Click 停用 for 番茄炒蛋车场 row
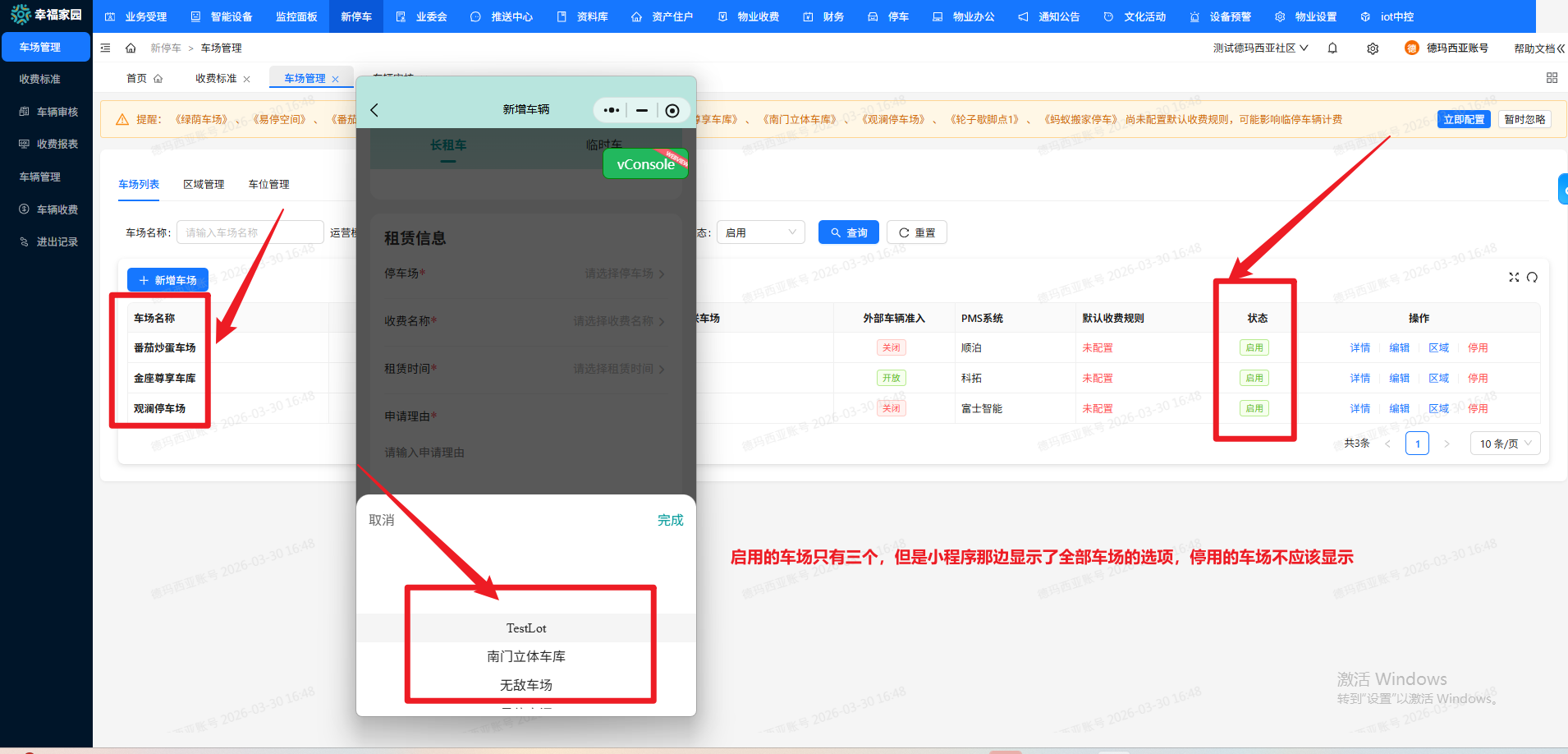 pyautogui.click(x=1478, y=348)
